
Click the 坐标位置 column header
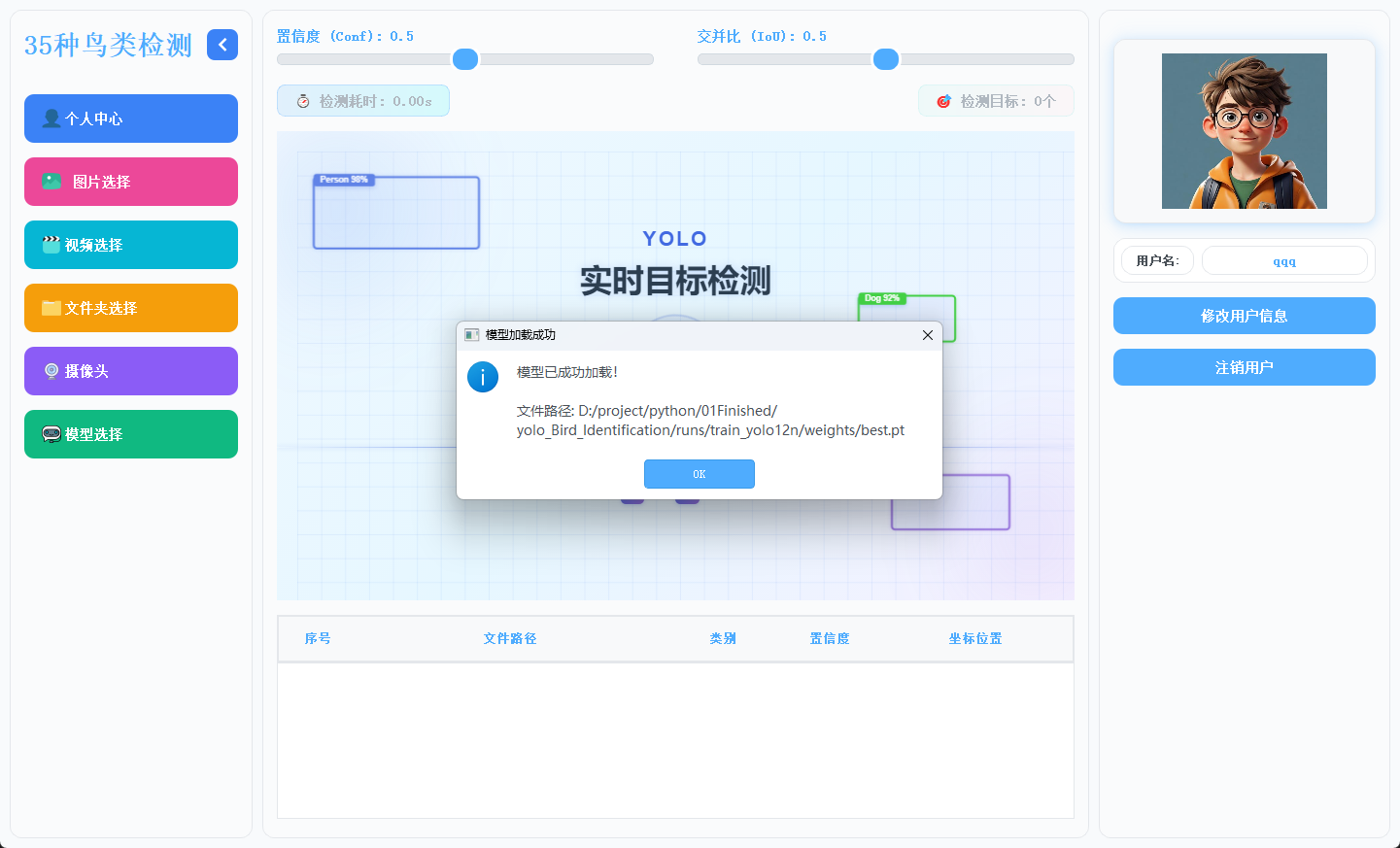(x=975, y=638)
